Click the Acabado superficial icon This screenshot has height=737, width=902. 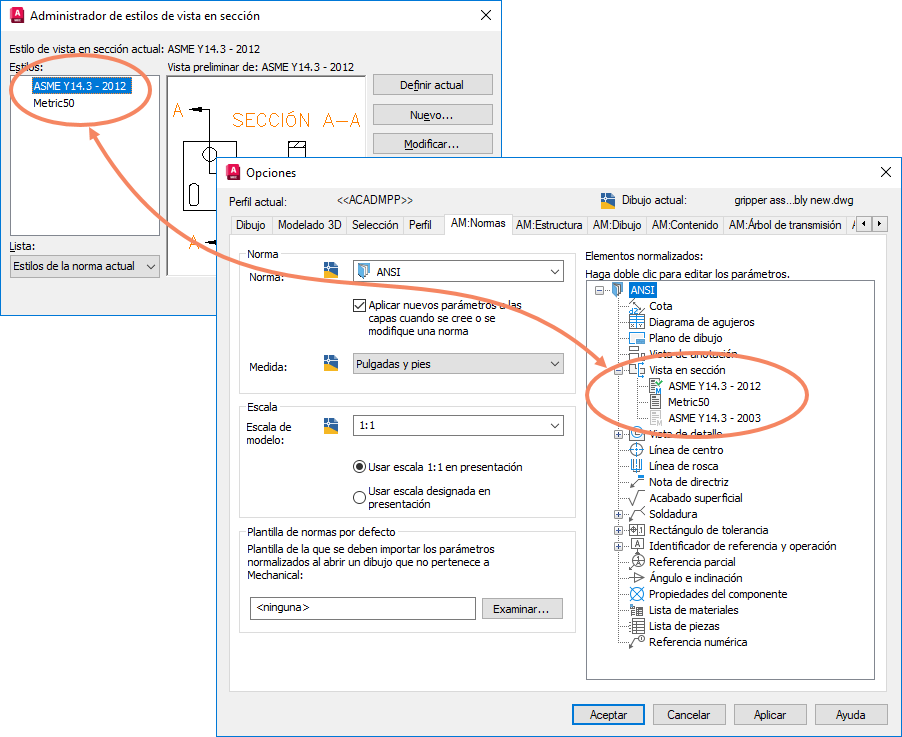[636, 498]
